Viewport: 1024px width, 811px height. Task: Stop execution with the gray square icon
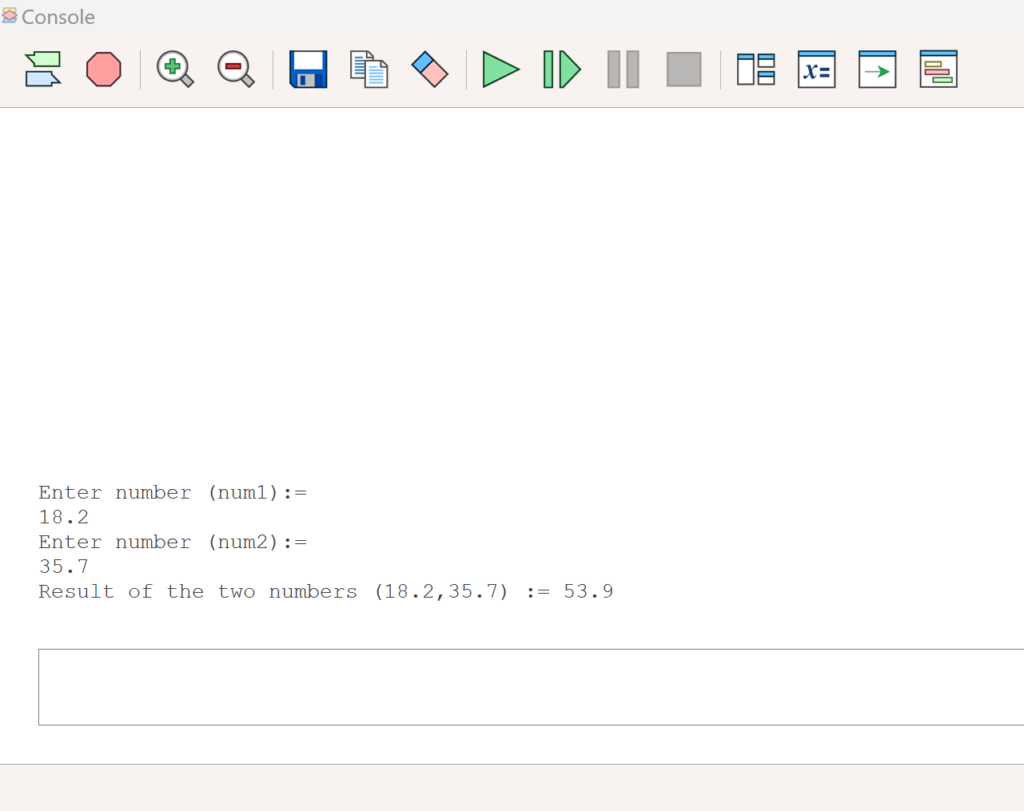click(683, 70)
